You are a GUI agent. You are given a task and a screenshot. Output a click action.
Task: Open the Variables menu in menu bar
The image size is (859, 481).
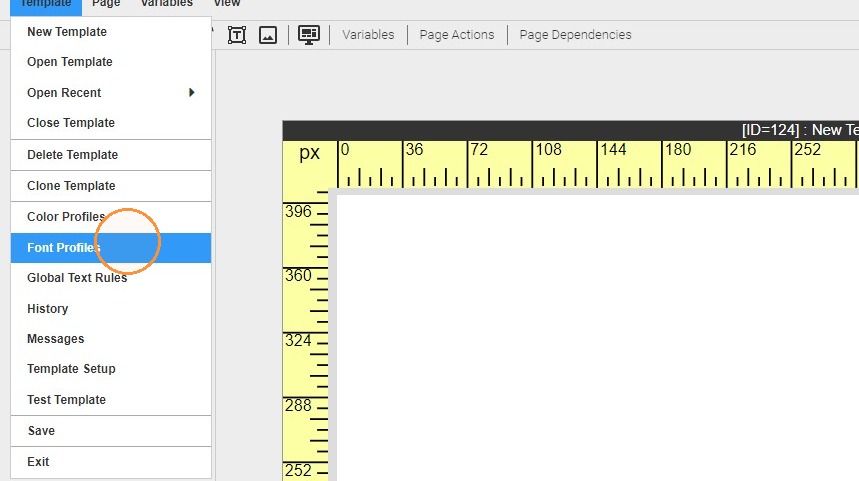[x=167, y=4]
